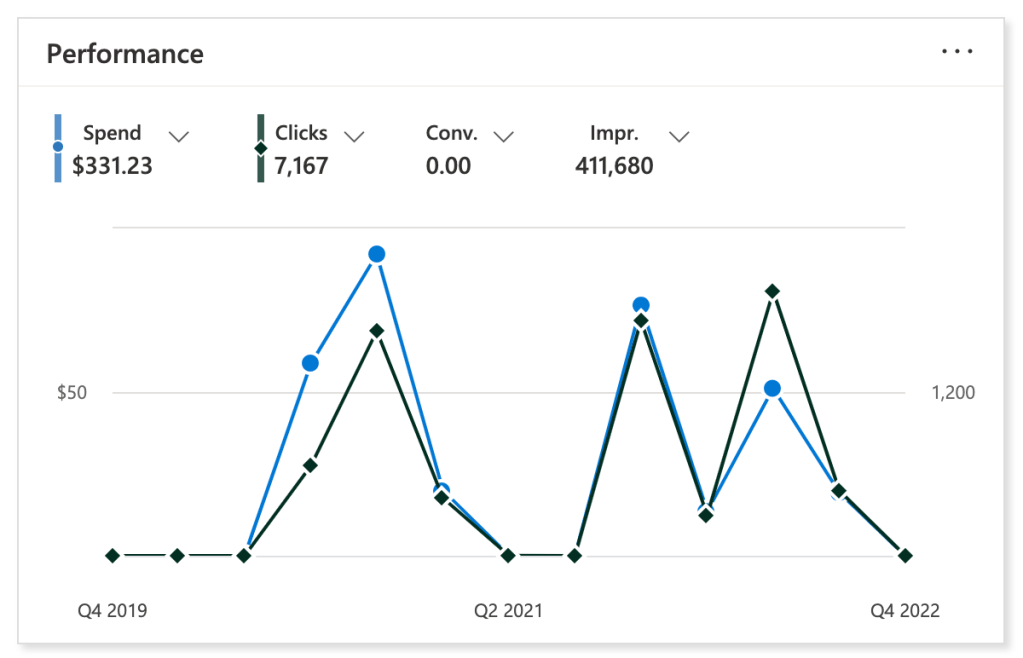The image size is (1023, 658).
Task: Click the Q2 2021 axis label
Action: coord(508,610)
